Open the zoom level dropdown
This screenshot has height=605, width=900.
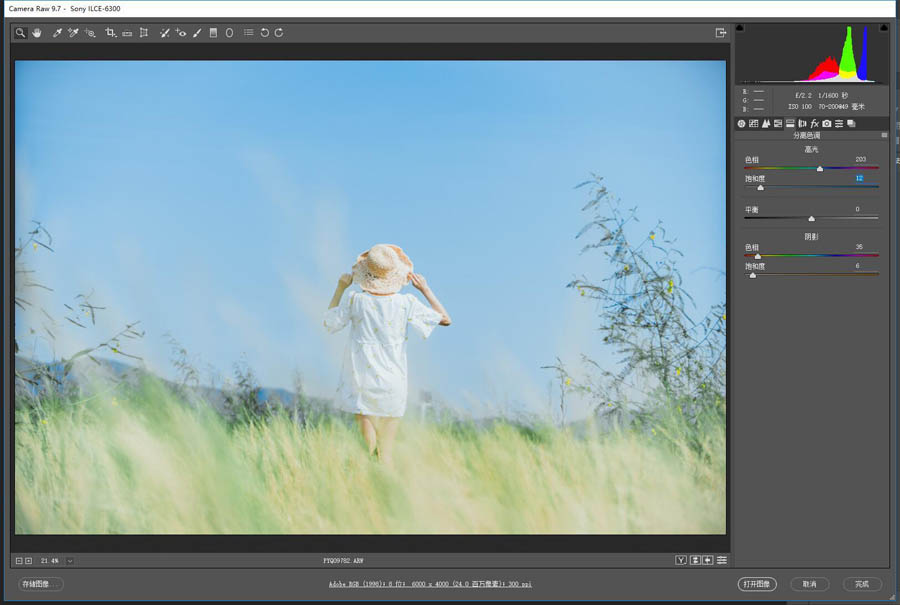(x=69, y=561)
